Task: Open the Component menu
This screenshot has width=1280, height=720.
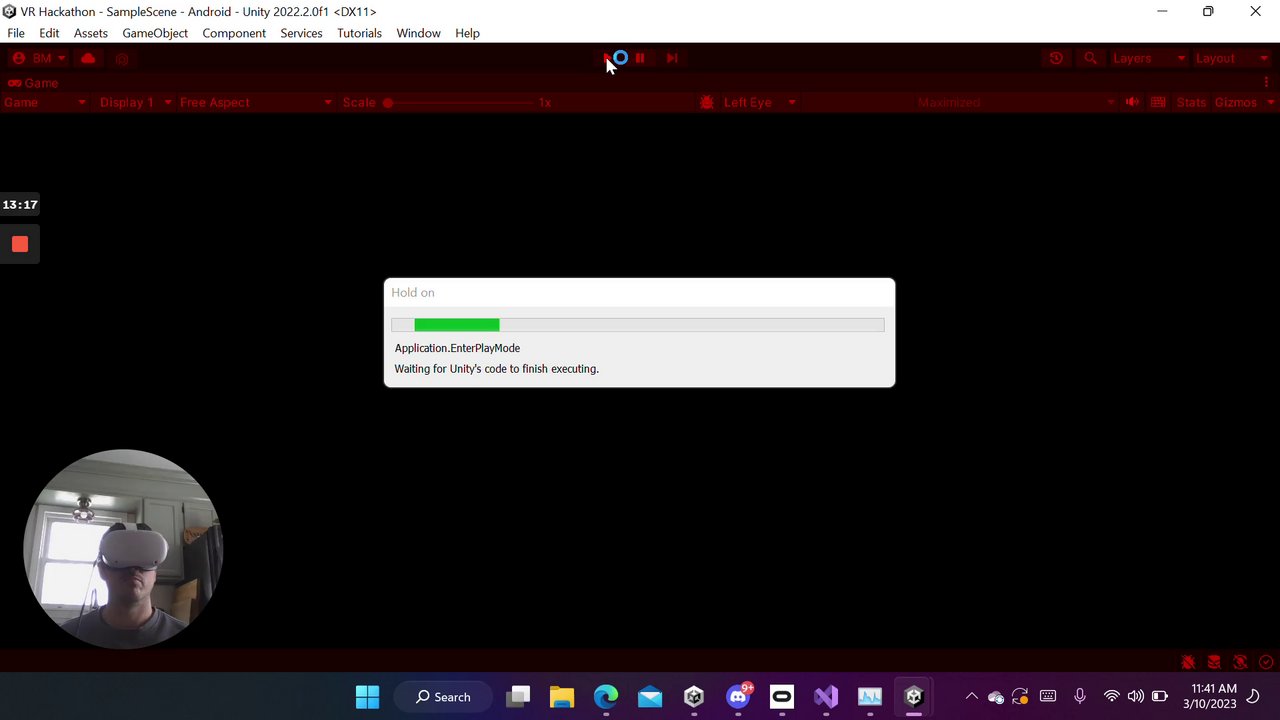Action: pyautogui.click(x=234, y=33)
